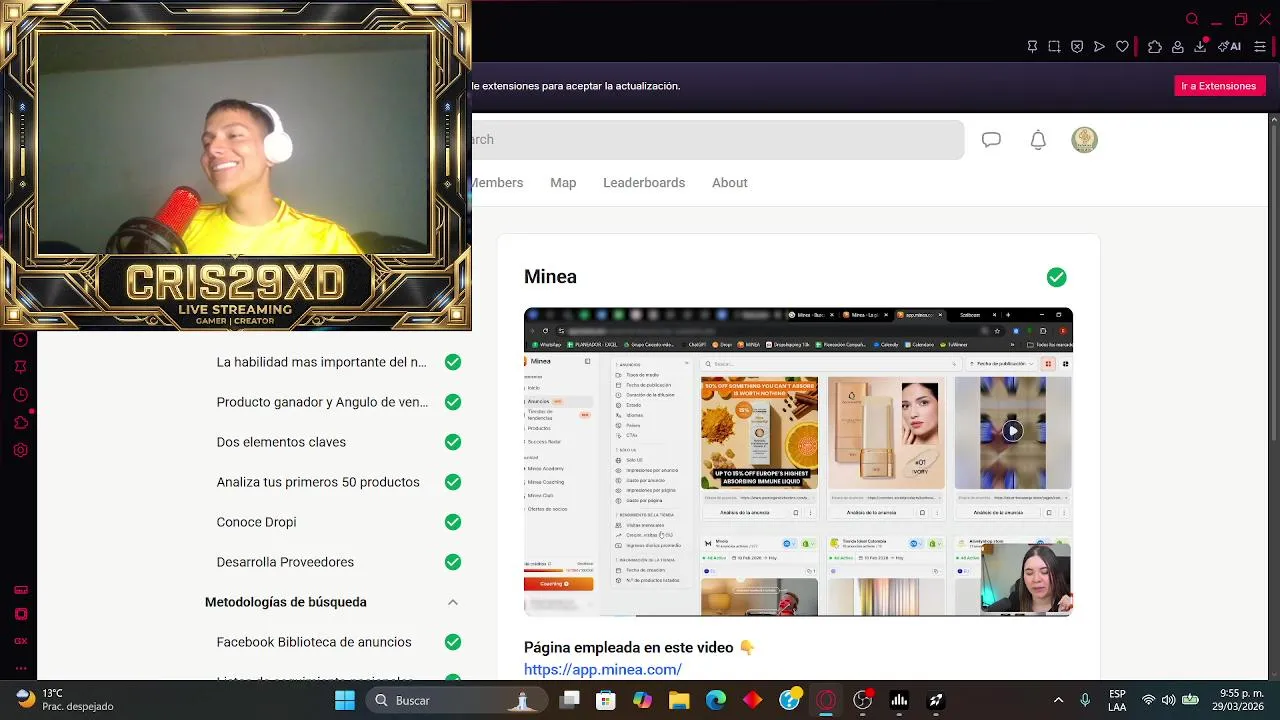This screenshot has height=720, width=1280.
Task: Open the snapshot capture tool icon
Action: pos(1054,46)
